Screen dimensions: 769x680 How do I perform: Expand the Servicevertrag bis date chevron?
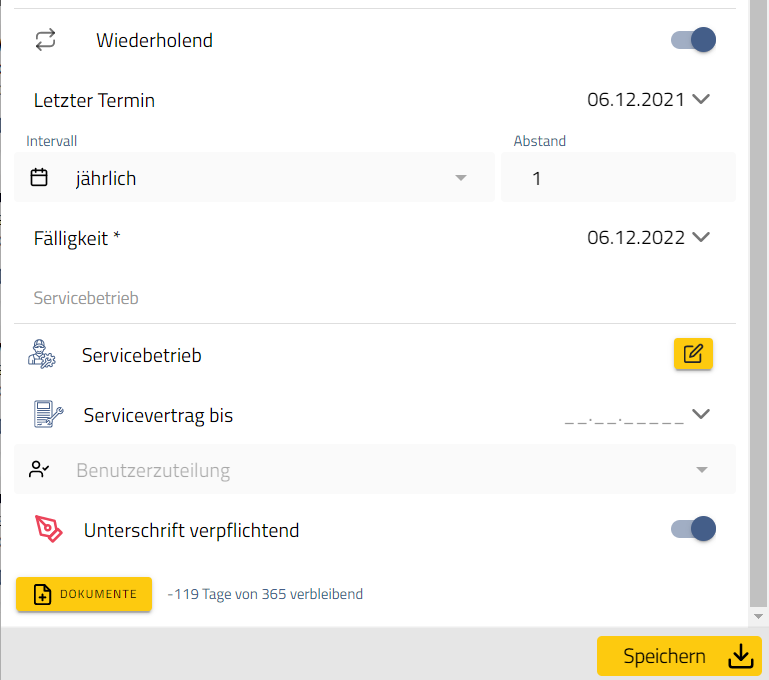[701, 414]
